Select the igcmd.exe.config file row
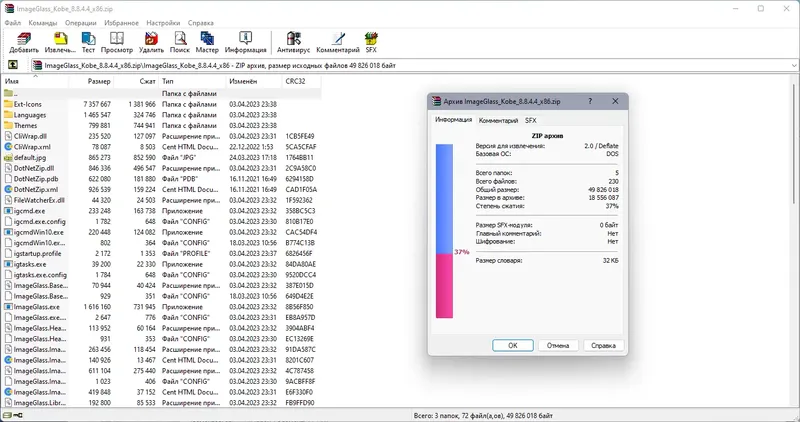This screenshot has width=800, height=422. coord(161,221)
